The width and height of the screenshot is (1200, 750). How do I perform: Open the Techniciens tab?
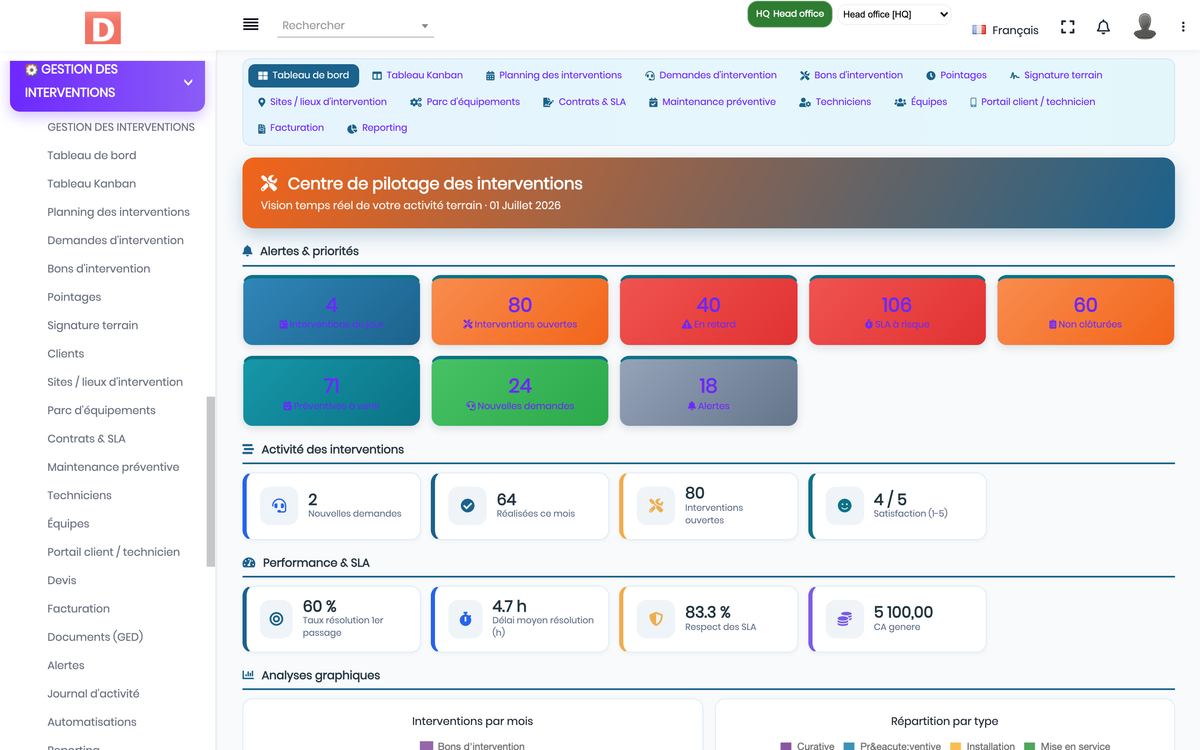click(x=835, y=102)
